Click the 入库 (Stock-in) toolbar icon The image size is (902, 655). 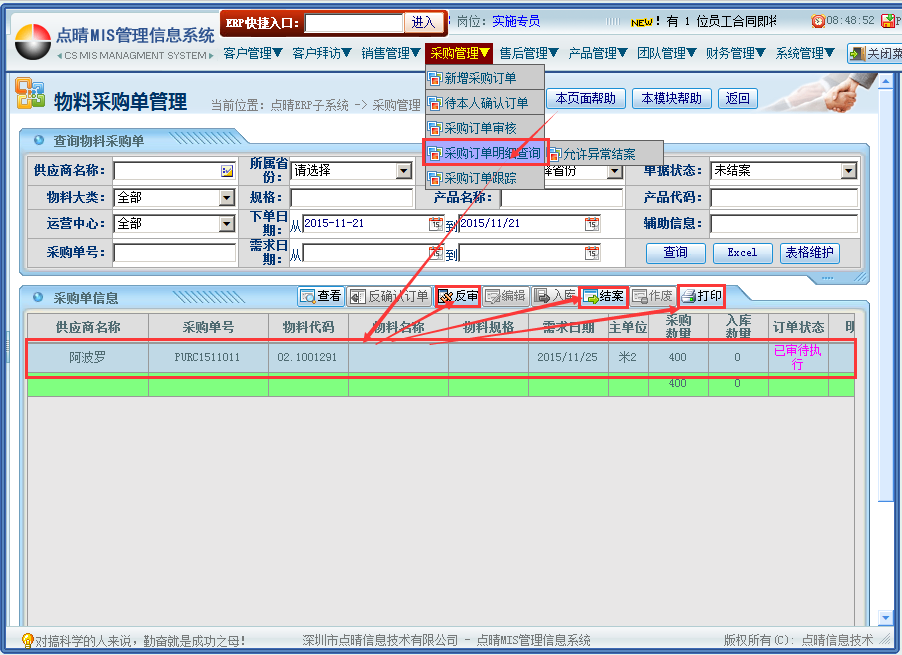point(555,296)
